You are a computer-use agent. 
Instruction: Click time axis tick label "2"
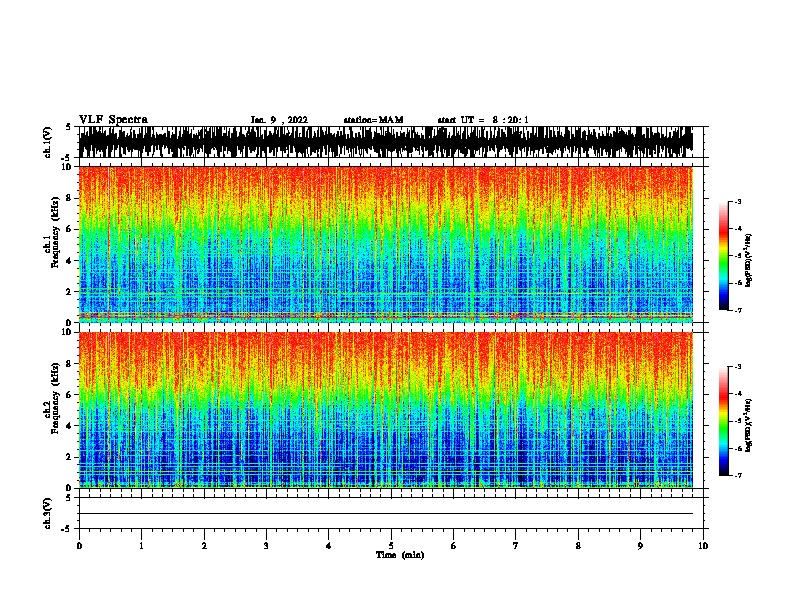(204, 546)
